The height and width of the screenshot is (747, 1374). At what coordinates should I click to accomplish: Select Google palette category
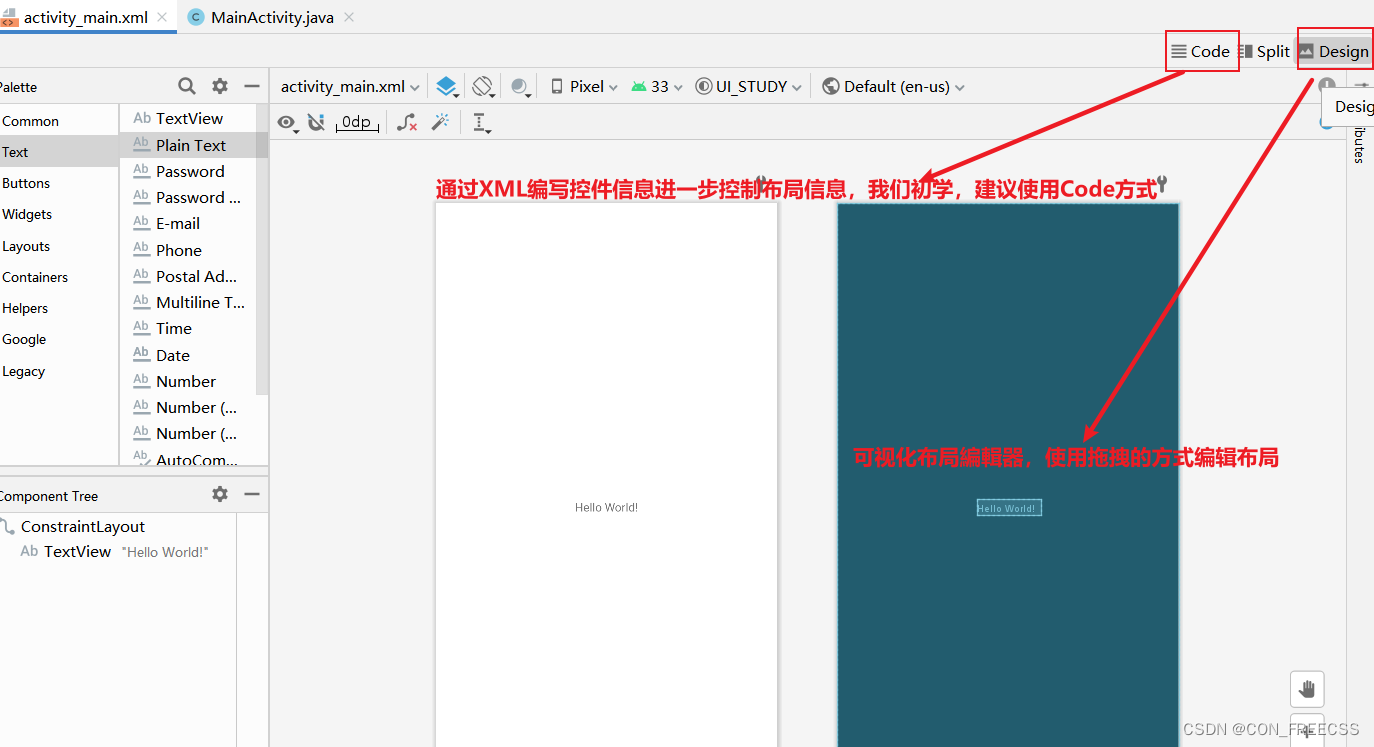pyautogui.click(x=59, y=339)
